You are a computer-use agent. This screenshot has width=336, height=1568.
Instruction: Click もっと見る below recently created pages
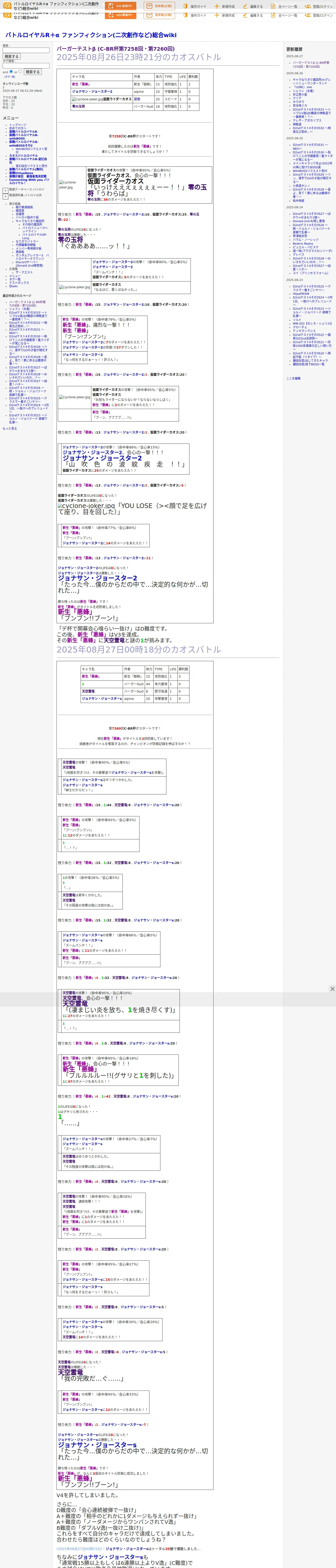click(10, 429)
